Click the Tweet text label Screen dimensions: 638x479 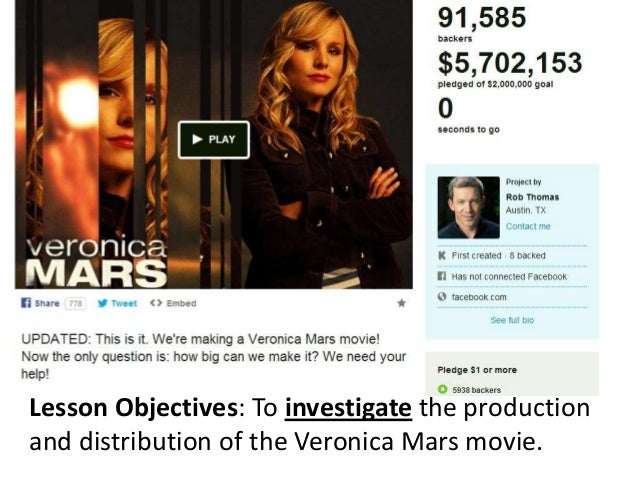tap(124, 304)
